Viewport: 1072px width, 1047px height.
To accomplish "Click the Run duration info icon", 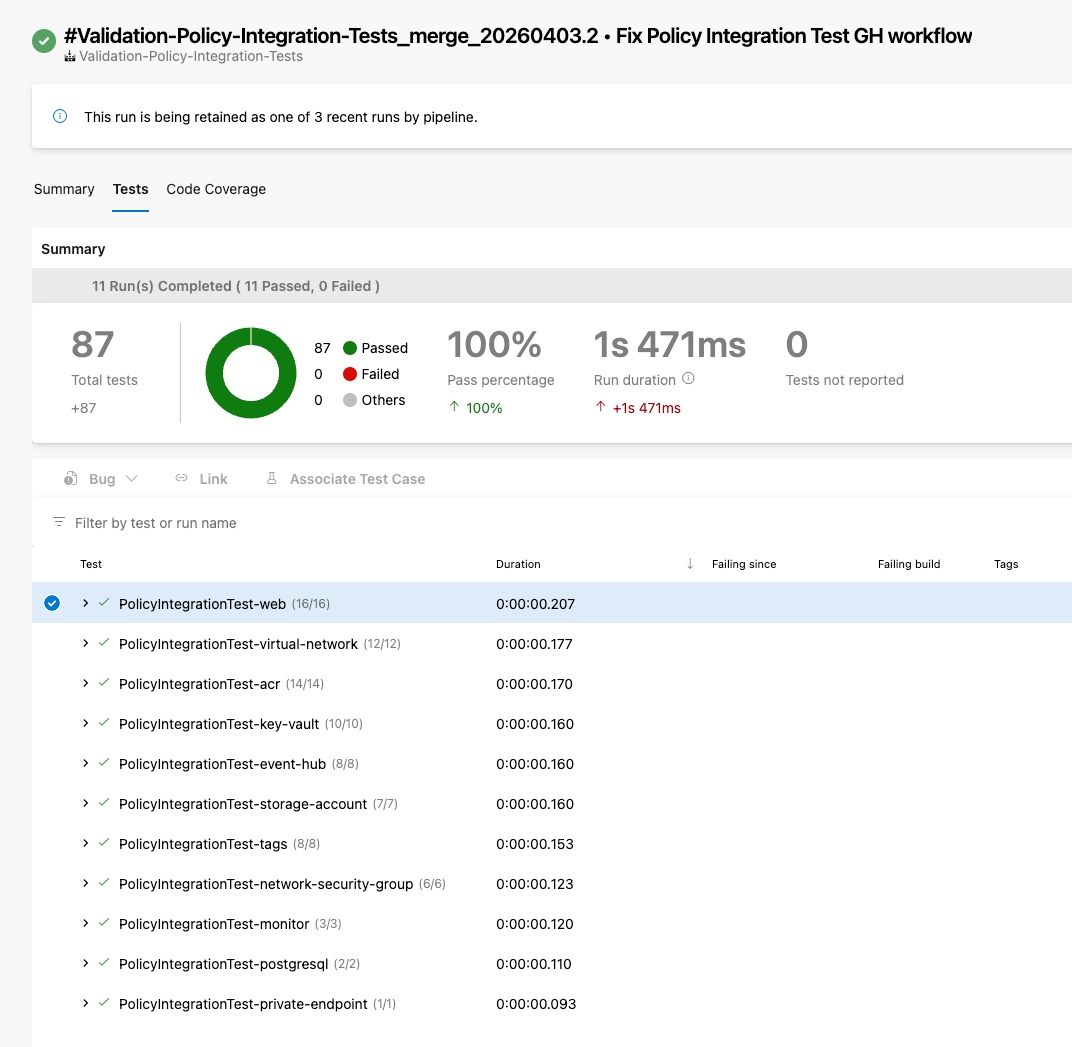I will [x=688, y=379].
